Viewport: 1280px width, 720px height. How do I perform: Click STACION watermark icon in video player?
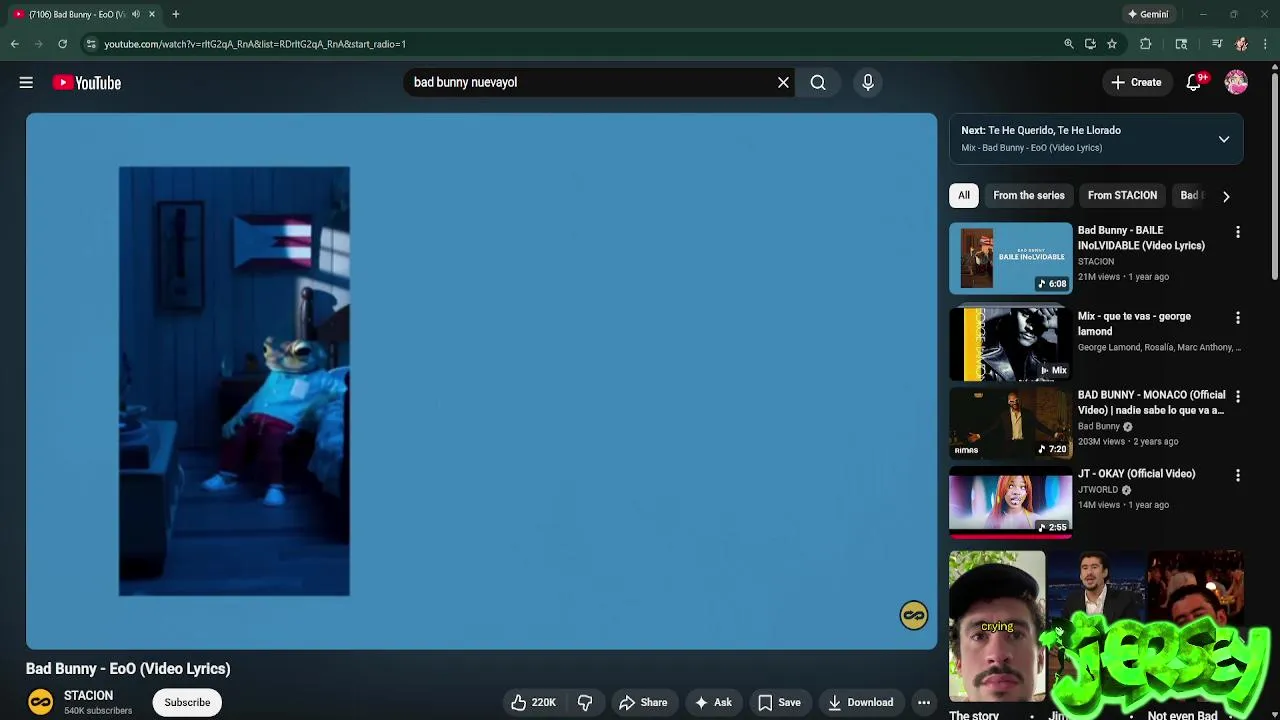[913, 615]
